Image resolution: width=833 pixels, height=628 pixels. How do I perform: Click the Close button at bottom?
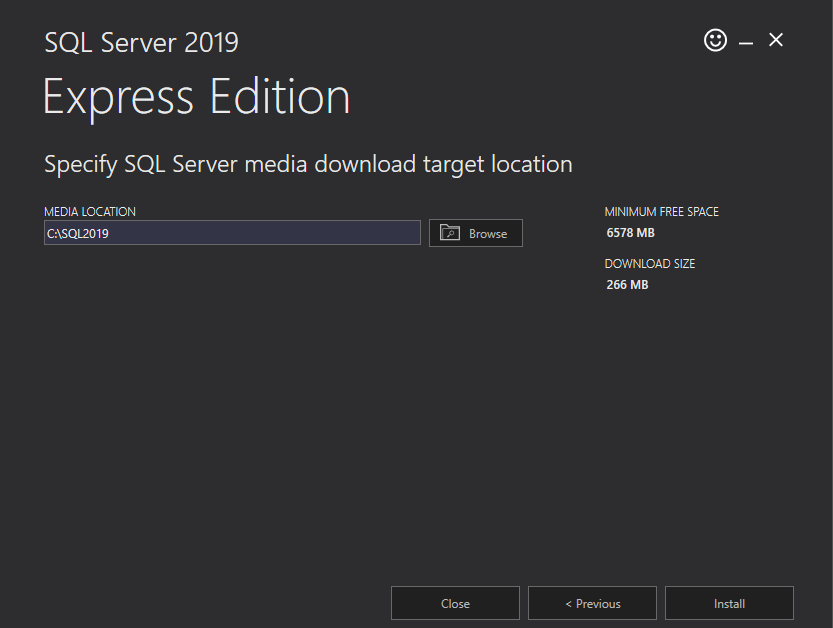point(455,603)
